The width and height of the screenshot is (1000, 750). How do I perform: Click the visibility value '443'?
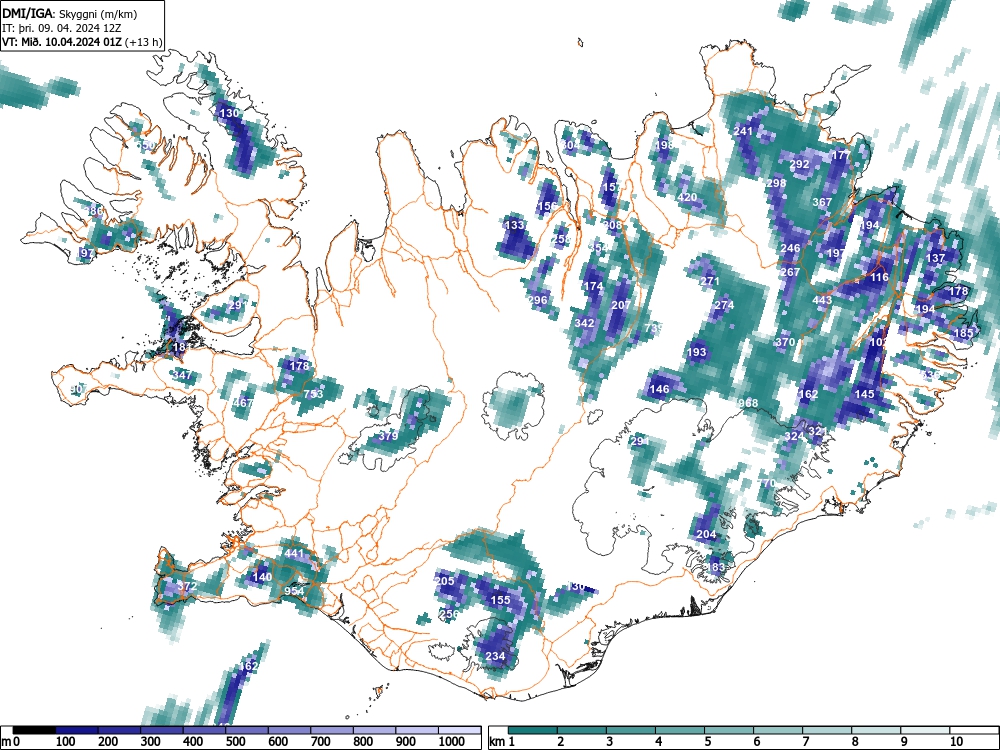pos(822,300)
